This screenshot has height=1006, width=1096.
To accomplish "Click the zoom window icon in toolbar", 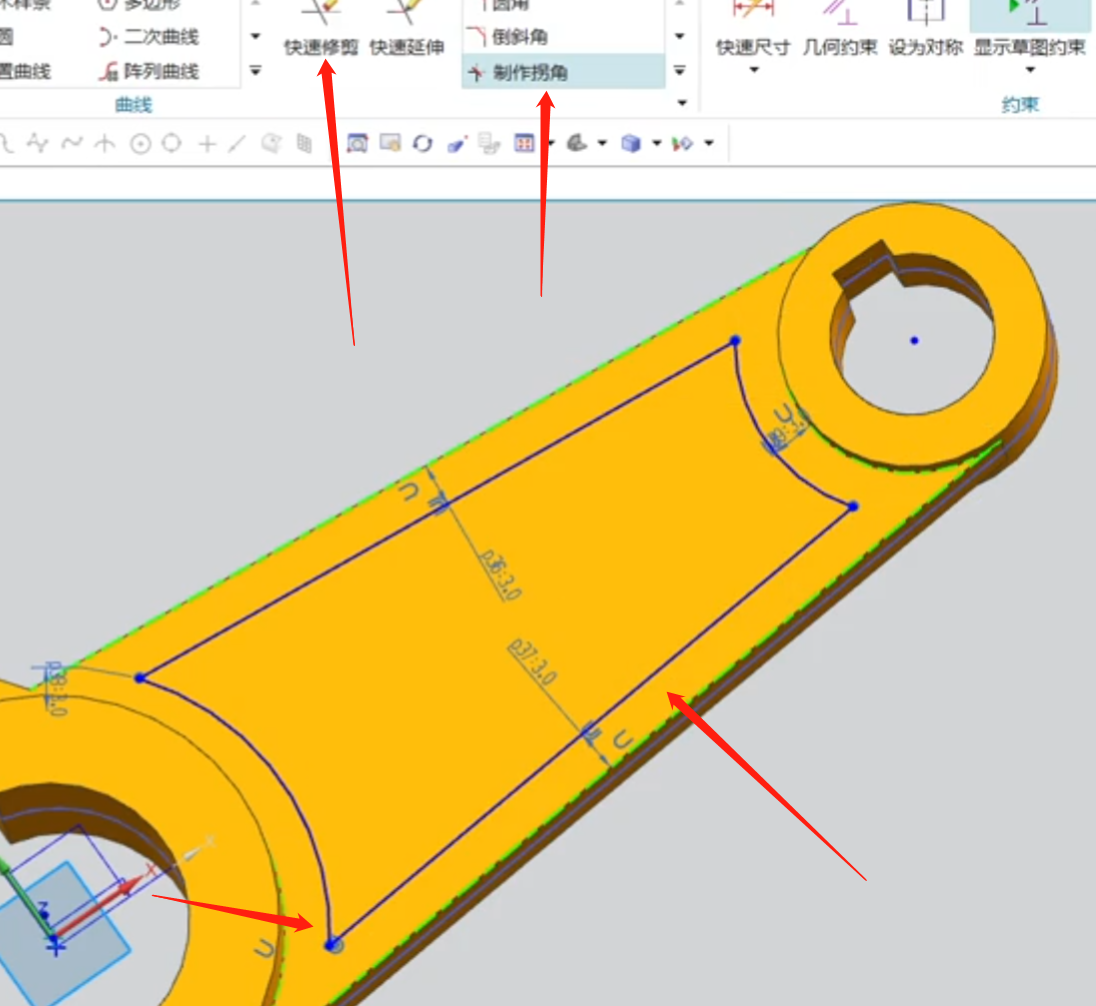I will point(390,143).
